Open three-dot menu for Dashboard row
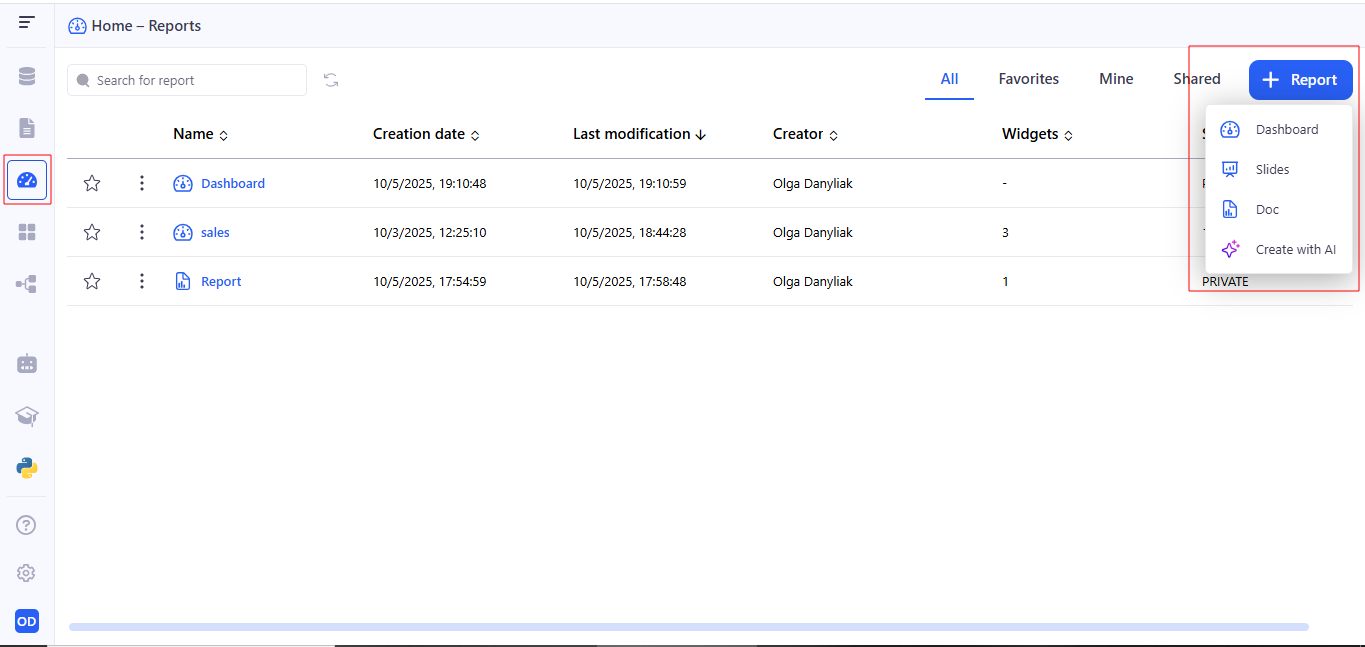Viewport: 1365px width, 647px height. [x=142, y=183]
